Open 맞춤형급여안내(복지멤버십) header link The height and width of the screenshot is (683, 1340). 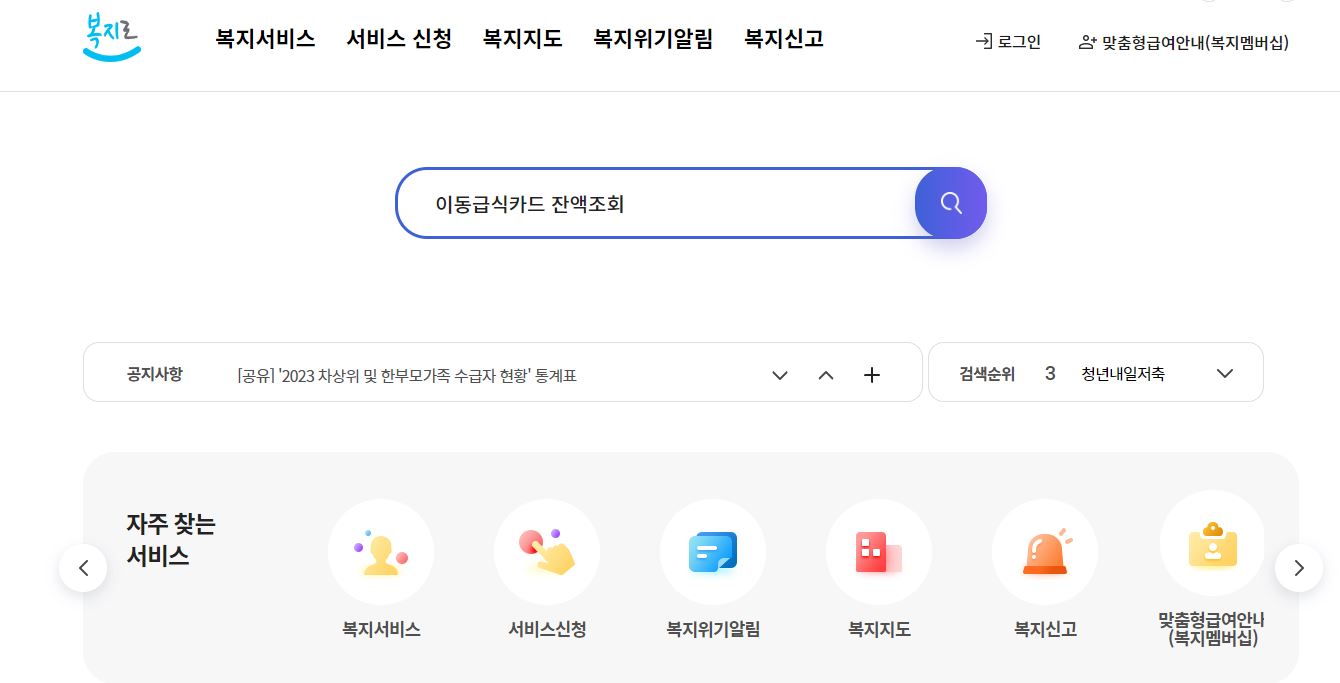[x=1184, y=43]
